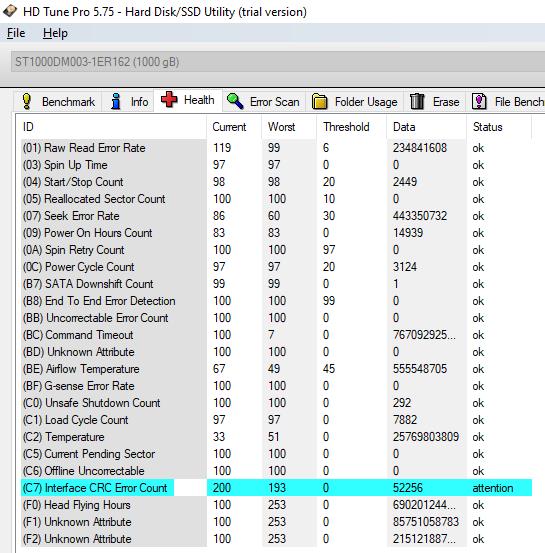
Task: Click the Status column header
Action: [x=499, y=127]
